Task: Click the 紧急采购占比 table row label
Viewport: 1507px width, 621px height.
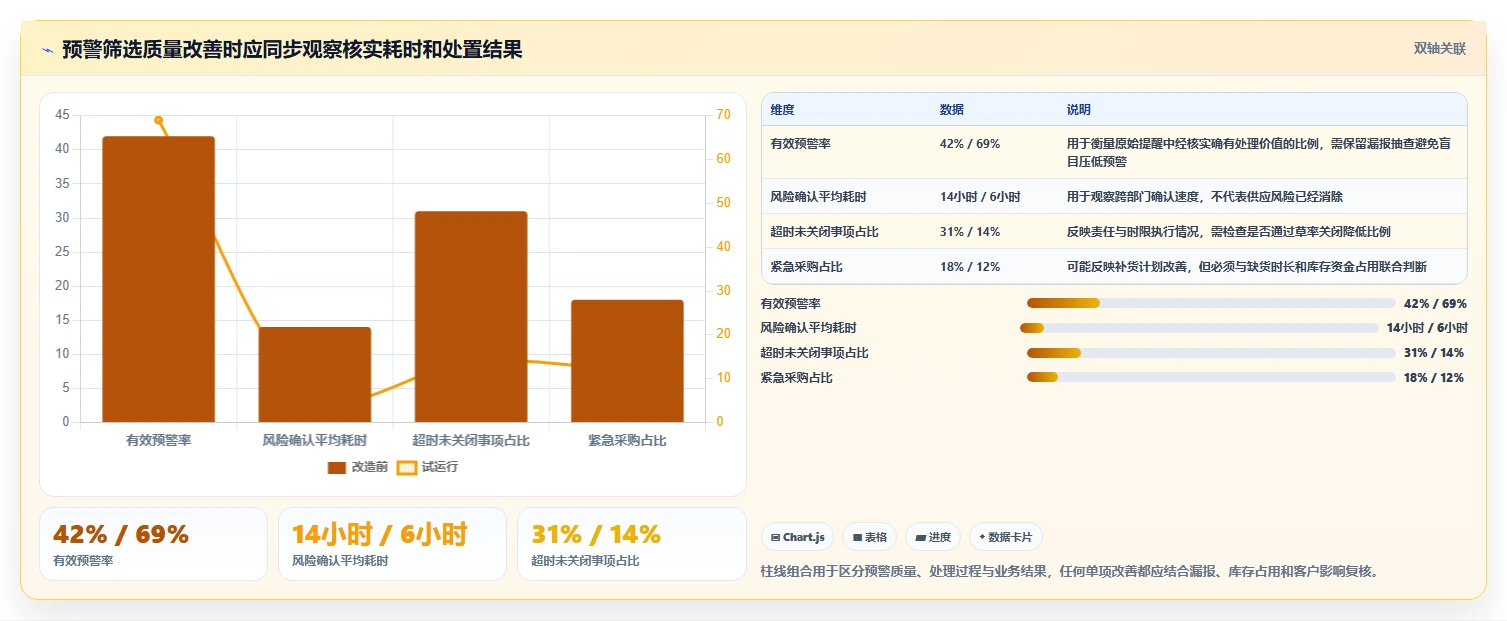Action: coord(806,267)
